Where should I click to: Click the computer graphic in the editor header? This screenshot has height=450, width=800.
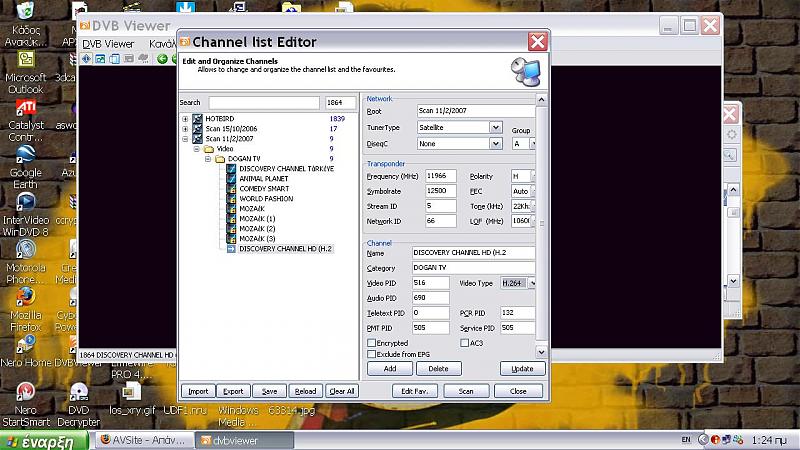point(526,72)
